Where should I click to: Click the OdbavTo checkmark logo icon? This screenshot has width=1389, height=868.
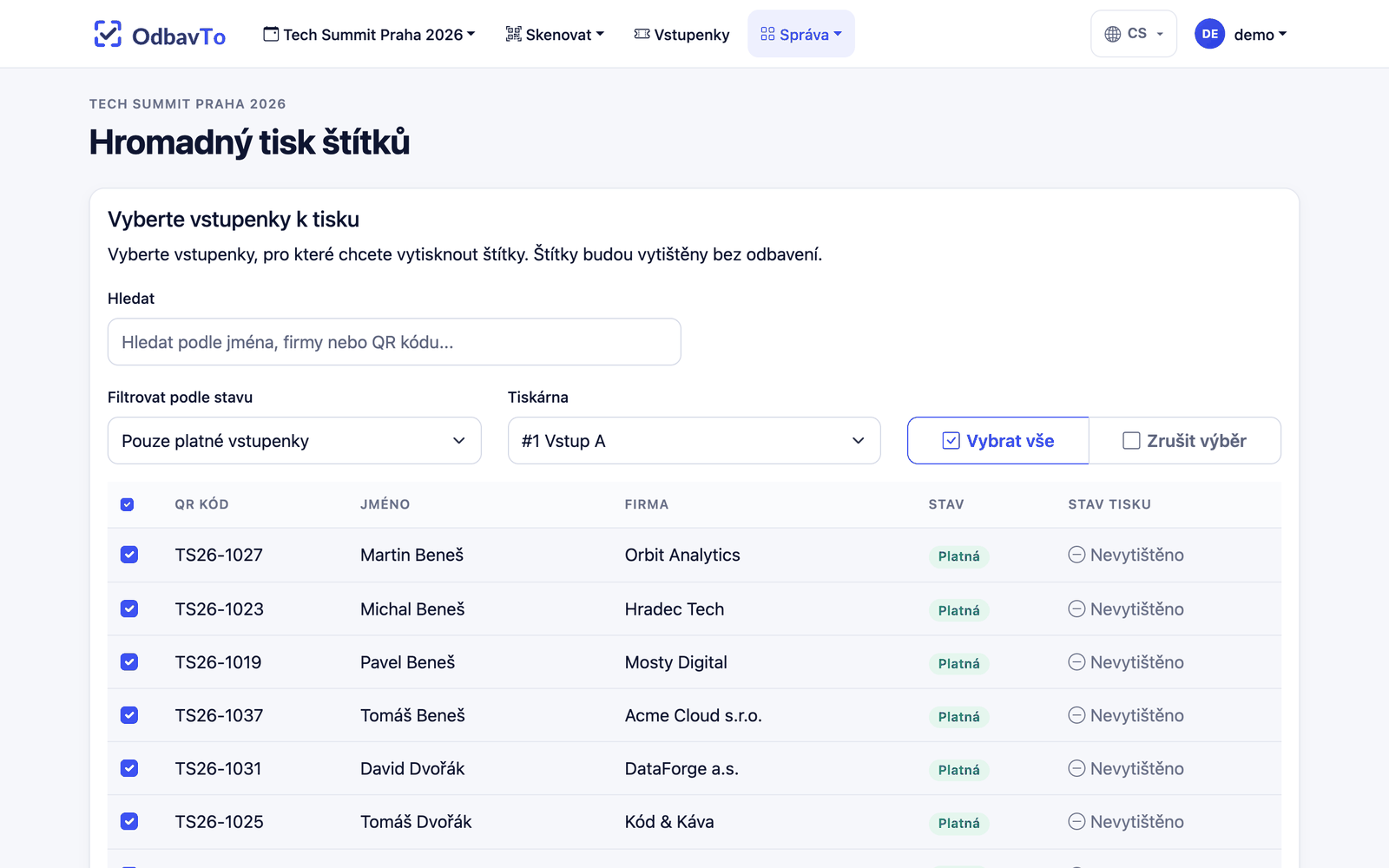pyautogui.click(x=108, y=34)
